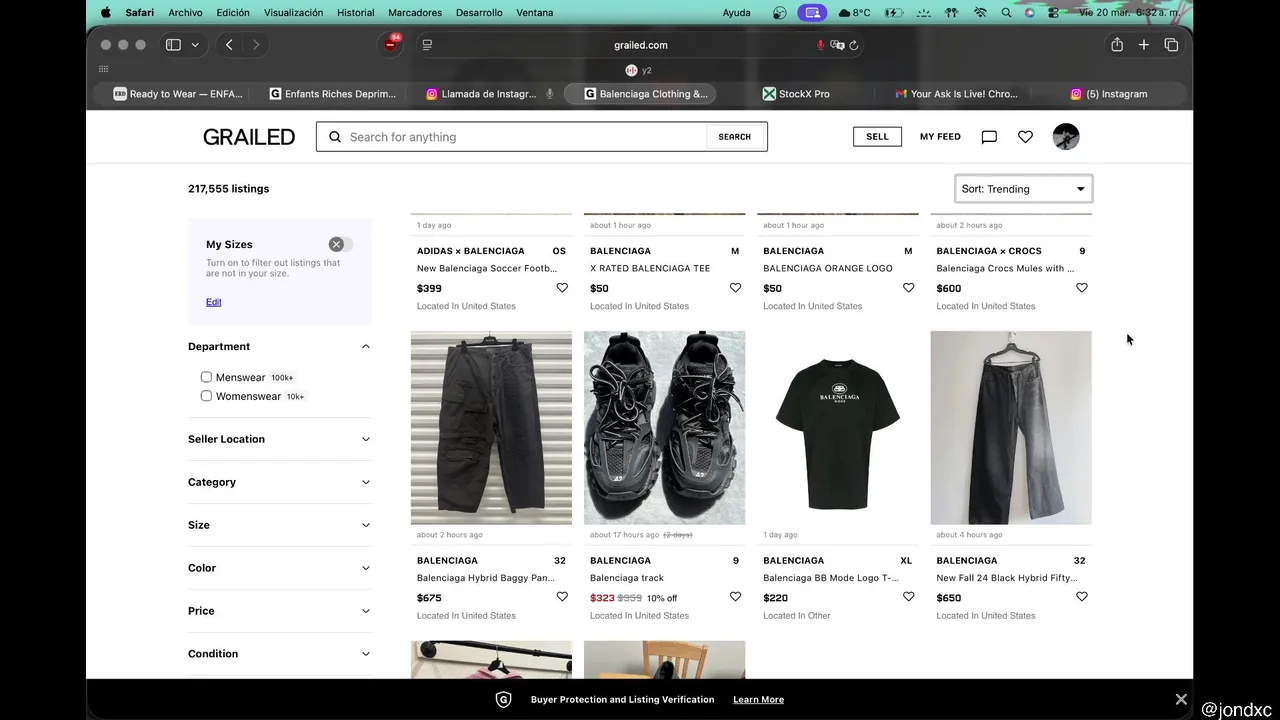
Task: Open the Sort: Trending dropdown
Action: [x=1023, y=189]
